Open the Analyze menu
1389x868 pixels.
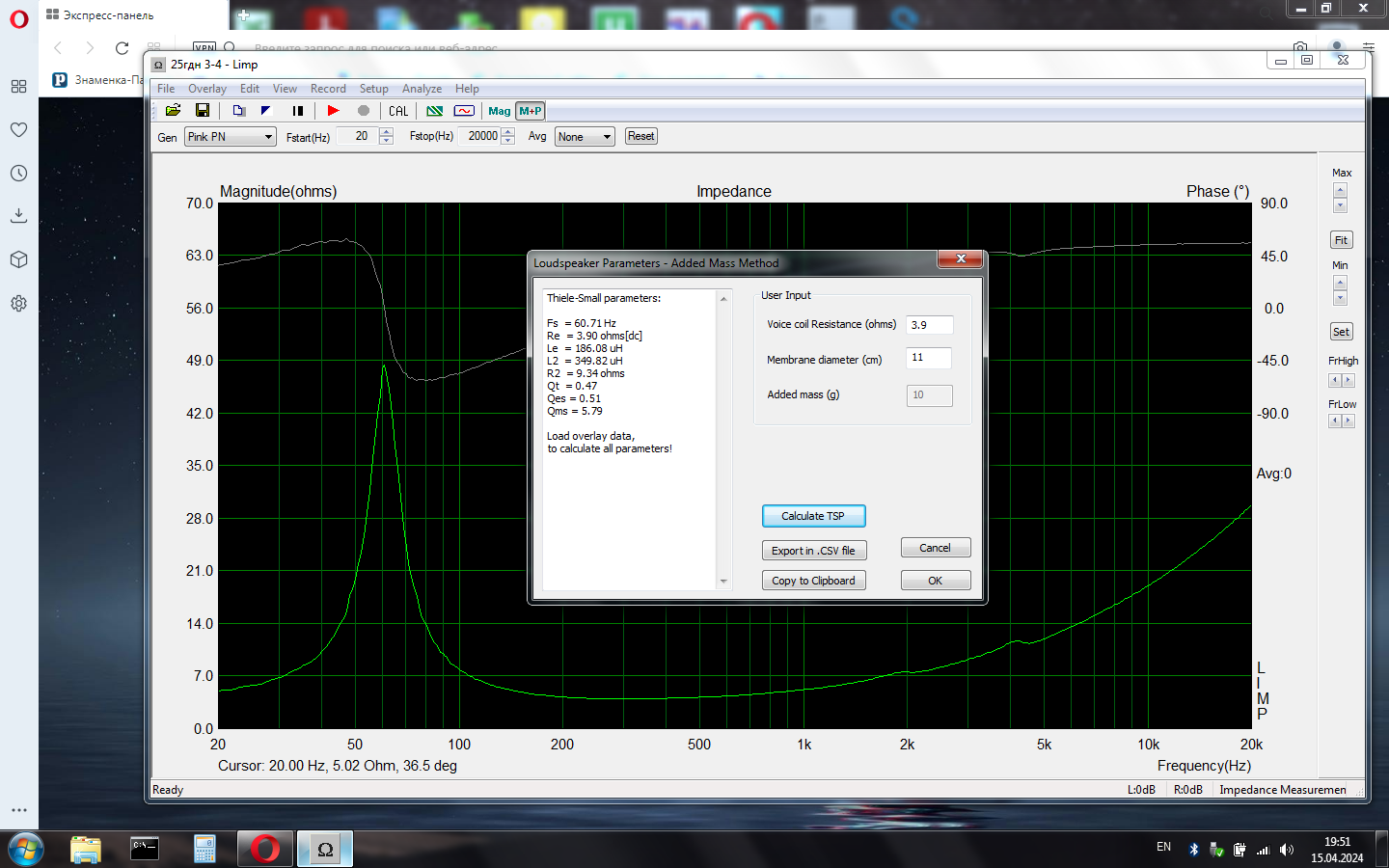click(422, 89)
